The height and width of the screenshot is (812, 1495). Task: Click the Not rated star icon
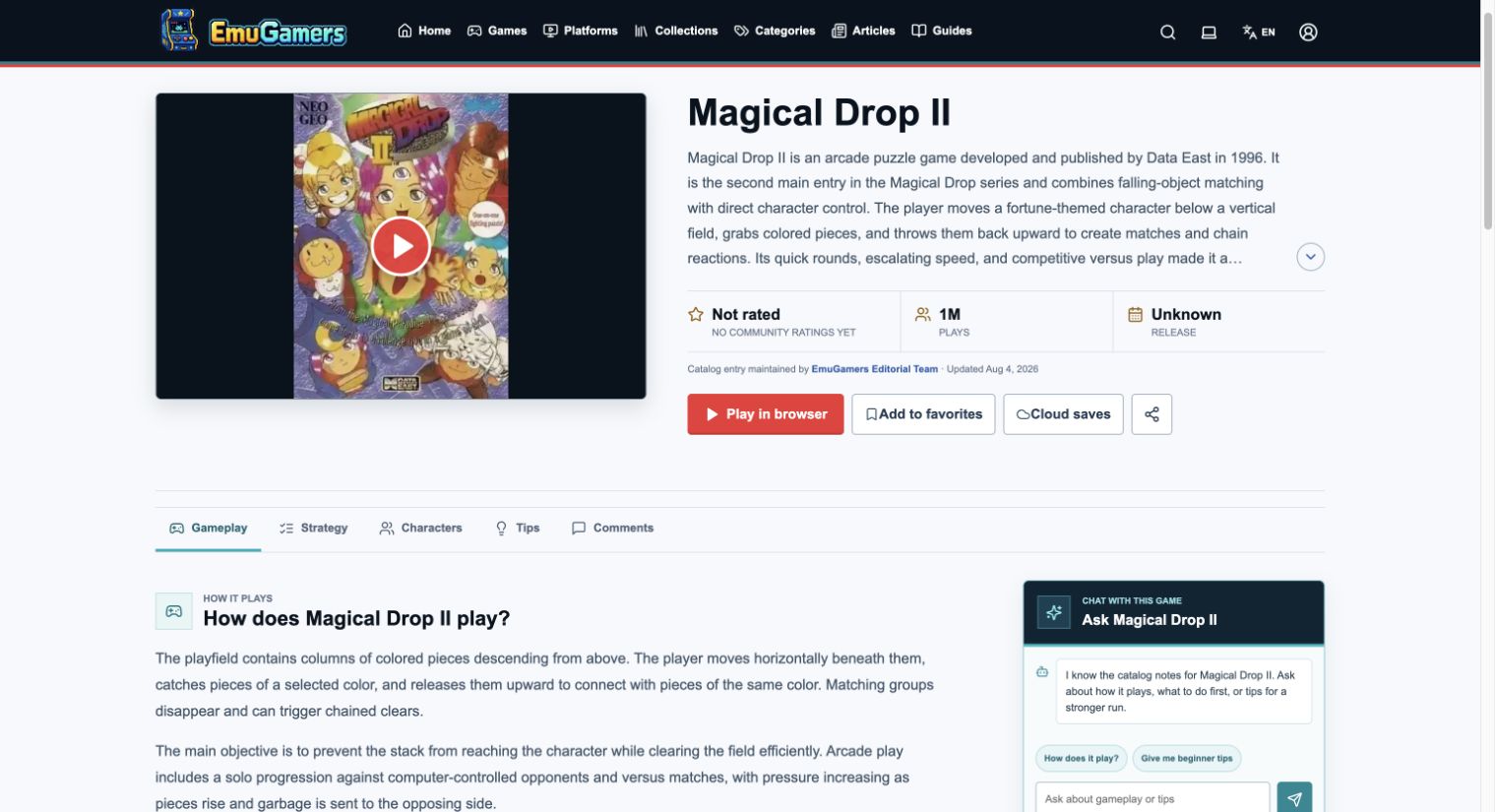tap(696, 314)
